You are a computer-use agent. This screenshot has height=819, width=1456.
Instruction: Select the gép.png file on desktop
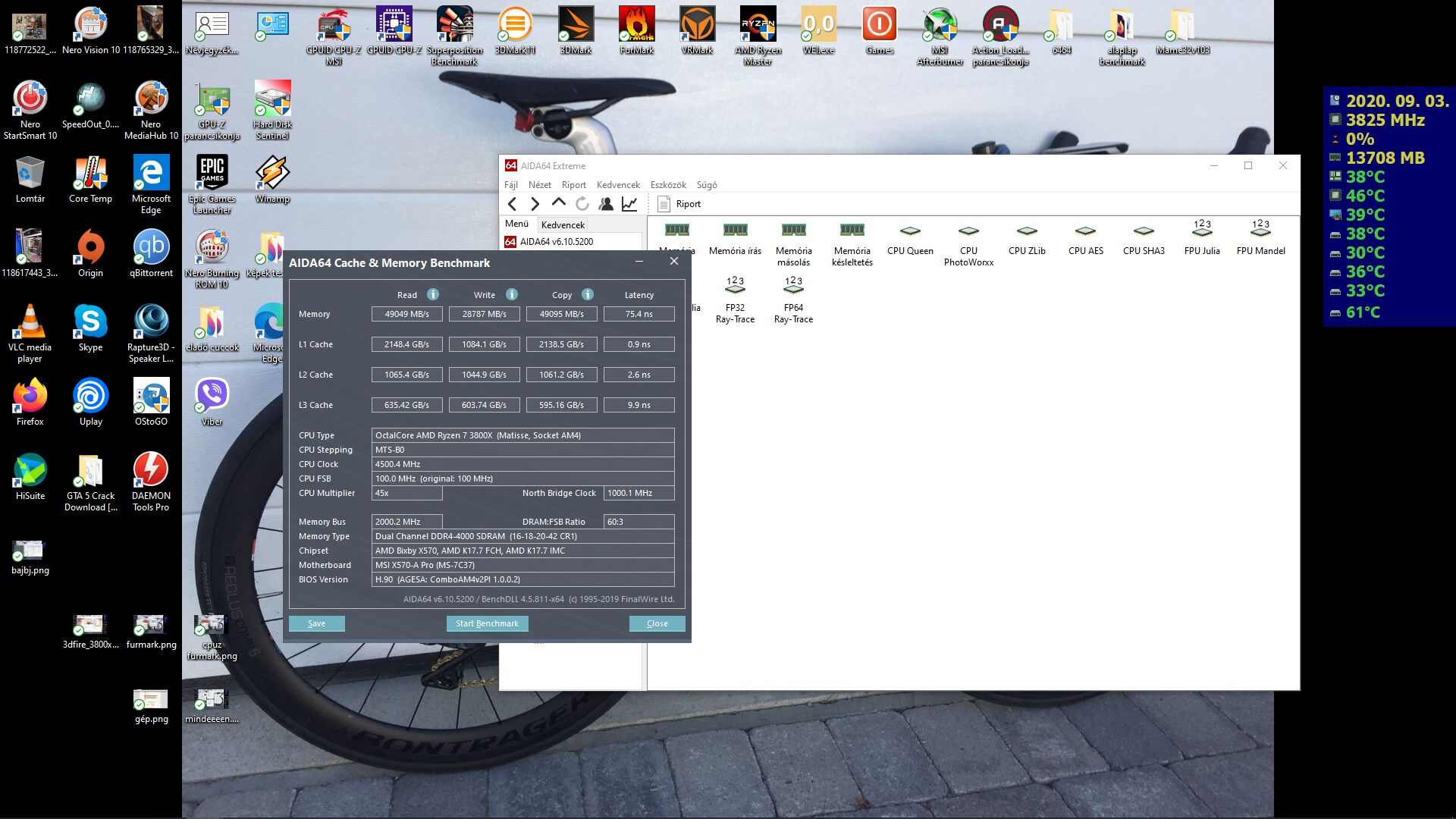[x=151, y=705]
